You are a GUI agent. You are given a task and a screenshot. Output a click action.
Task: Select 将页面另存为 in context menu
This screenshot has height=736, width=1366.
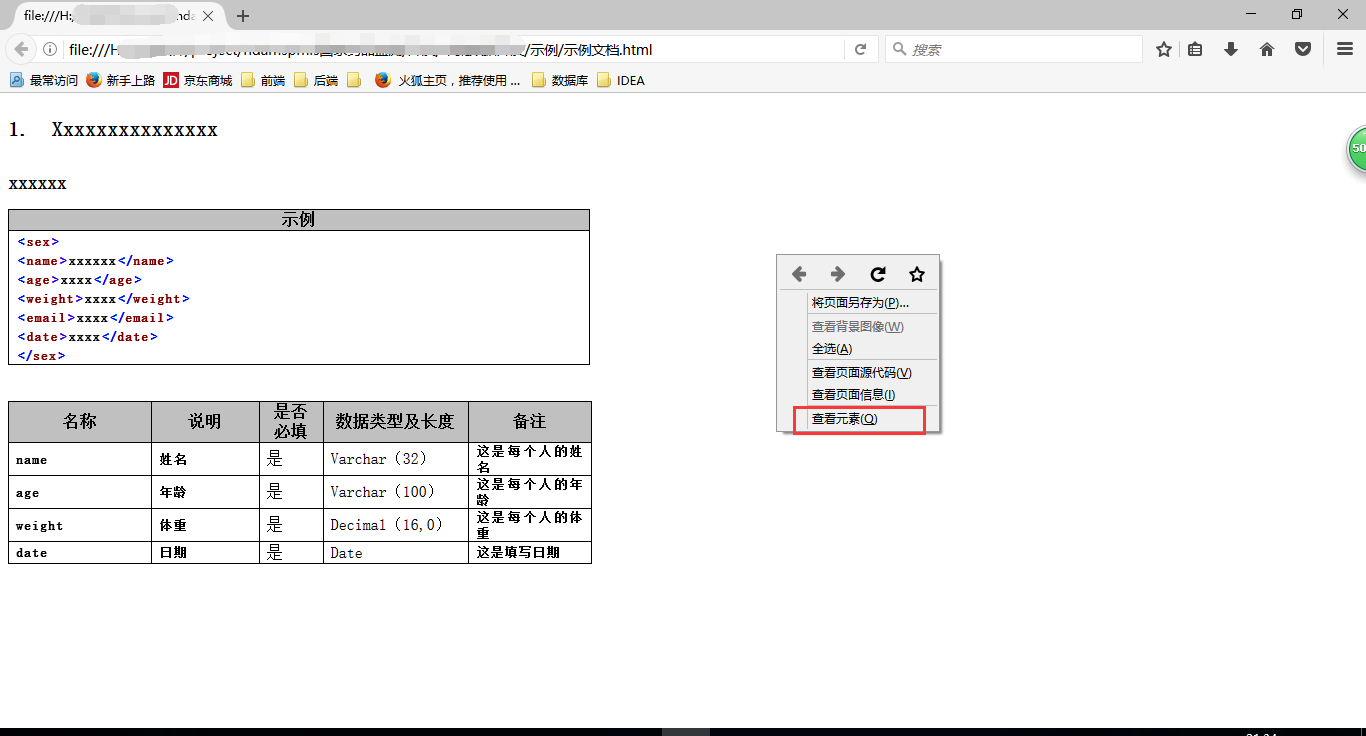click(859, 302)
